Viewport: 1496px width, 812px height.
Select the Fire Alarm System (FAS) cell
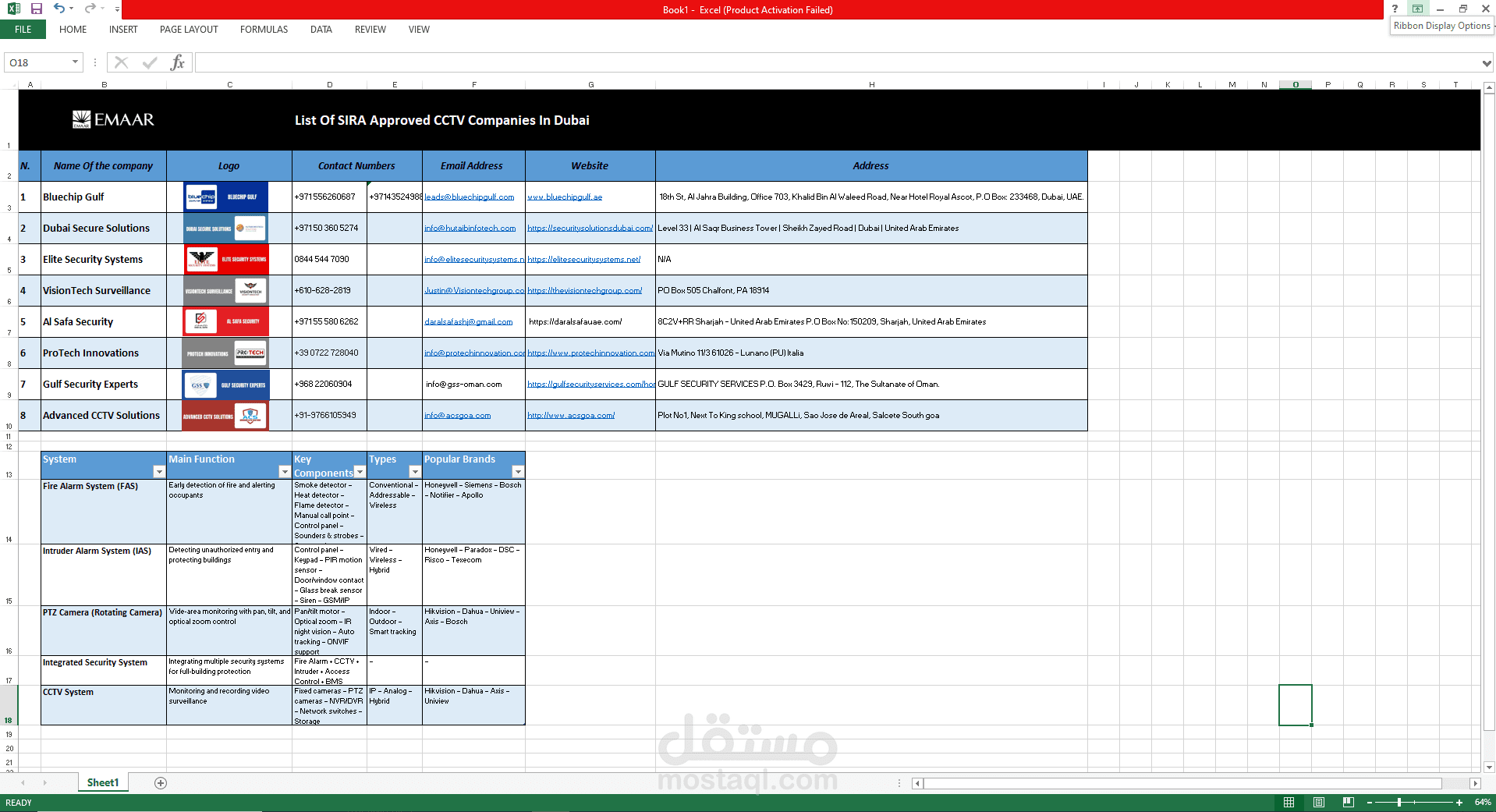[104, 512]
